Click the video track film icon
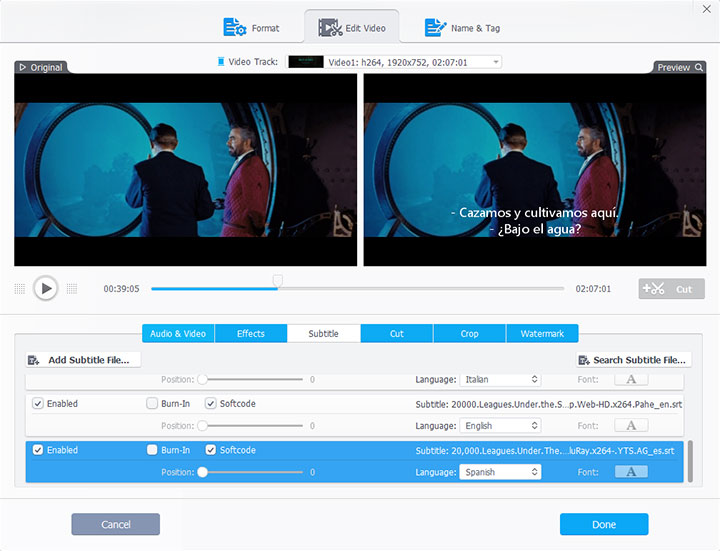The width and height of the screenshot is (720, 551). tap(221, 62)
